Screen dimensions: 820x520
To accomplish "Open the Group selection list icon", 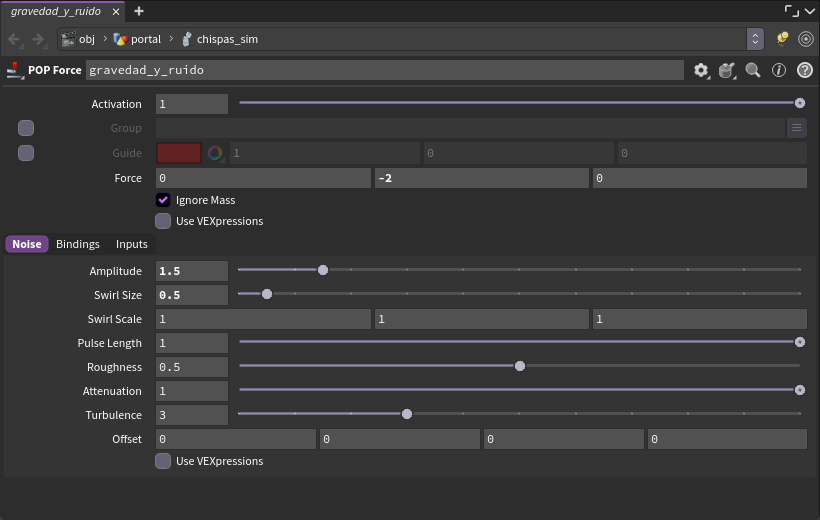I will point(796,128).
